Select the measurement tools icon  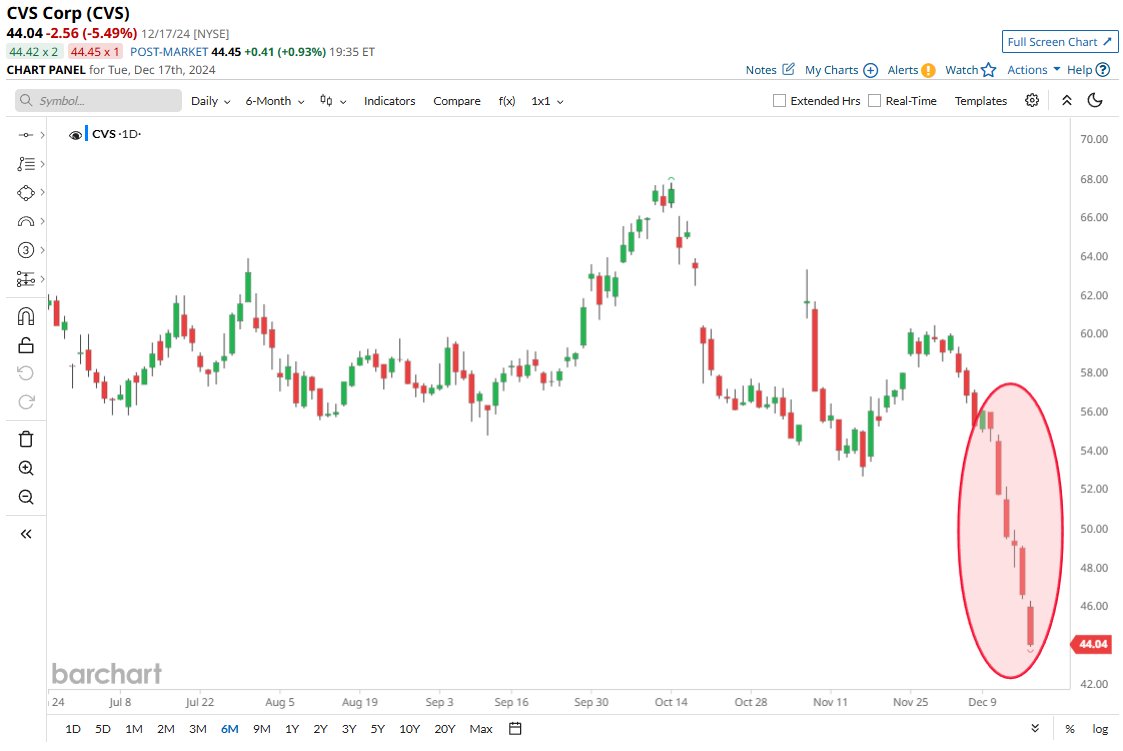point(26,278)
